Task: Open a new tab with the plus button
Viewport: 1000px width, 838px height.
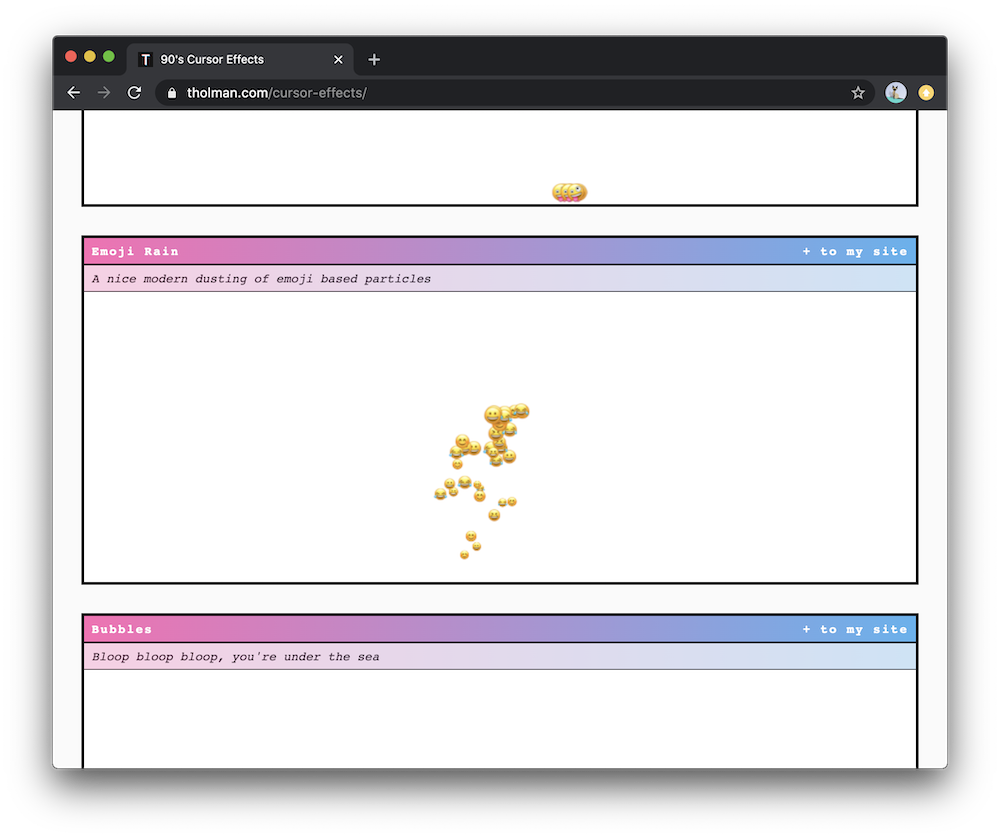Action: 374,59
